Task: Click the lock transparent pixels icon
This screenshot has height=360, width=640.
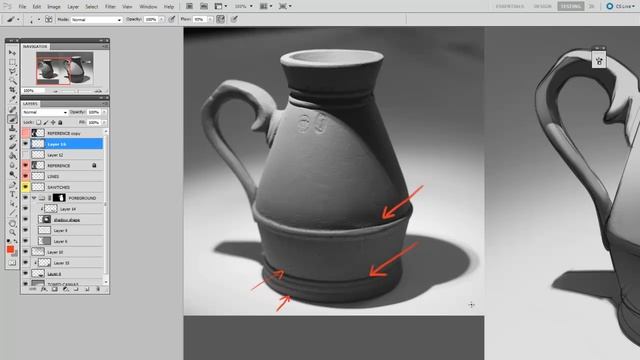Action: (38, 122)
